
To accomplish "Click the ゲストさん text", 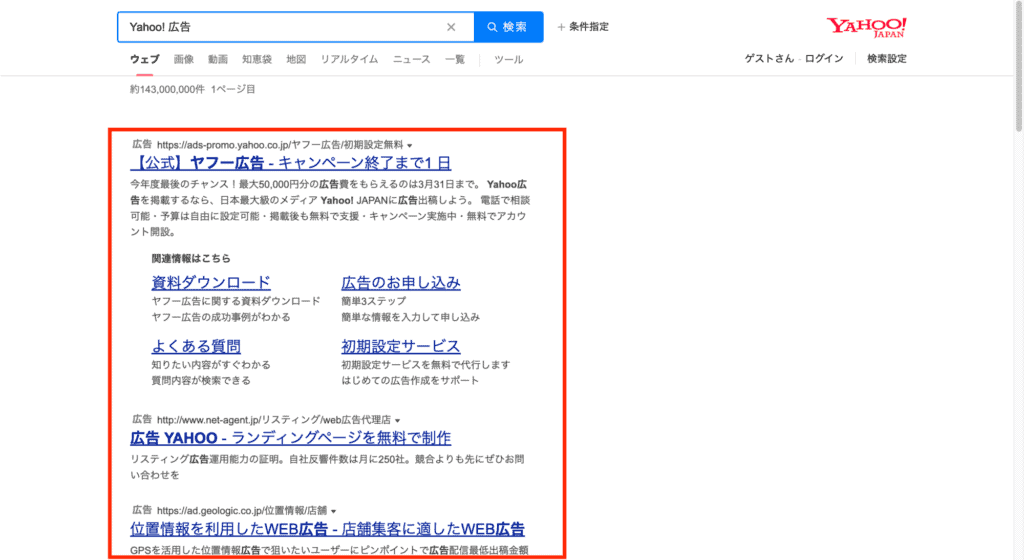I will point(769,59).
